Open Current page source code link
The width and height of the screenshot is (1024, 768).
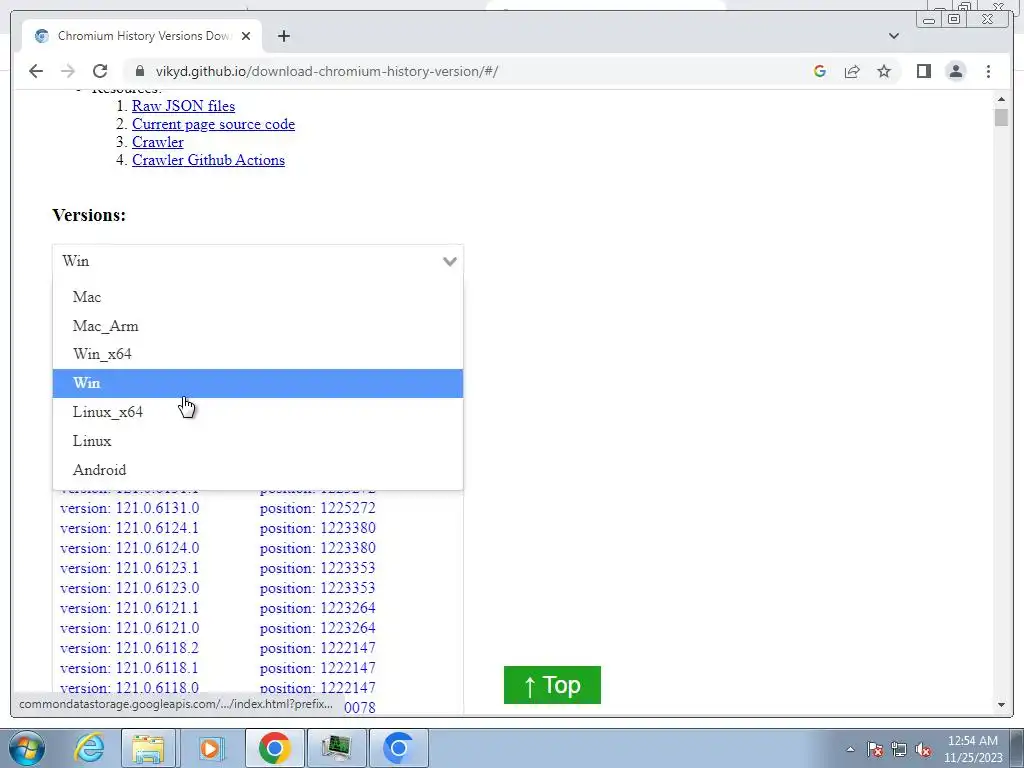[x=214, y=124]
